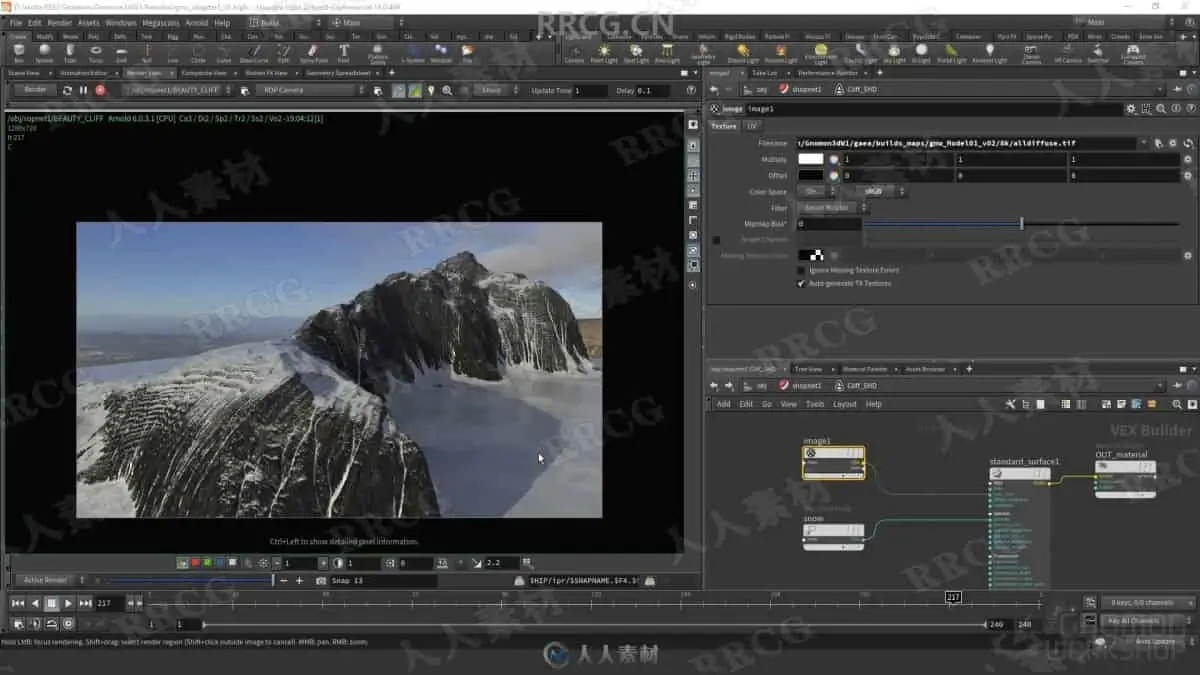
Task: Open the Arnold menu
Action: click(197, 22)
